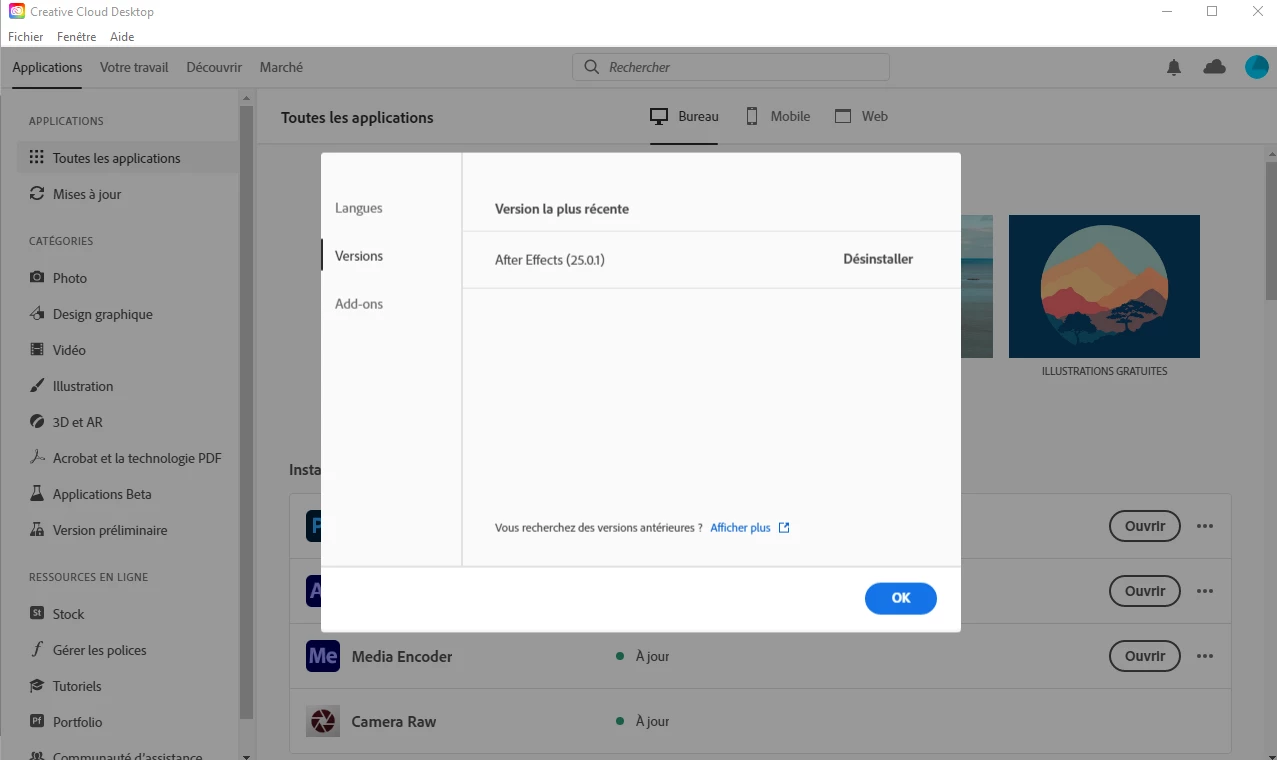Click the Creative Cloud logo in title bar
The height and width of the screenshot is (760, 1277).
click(x=17, y=12)
